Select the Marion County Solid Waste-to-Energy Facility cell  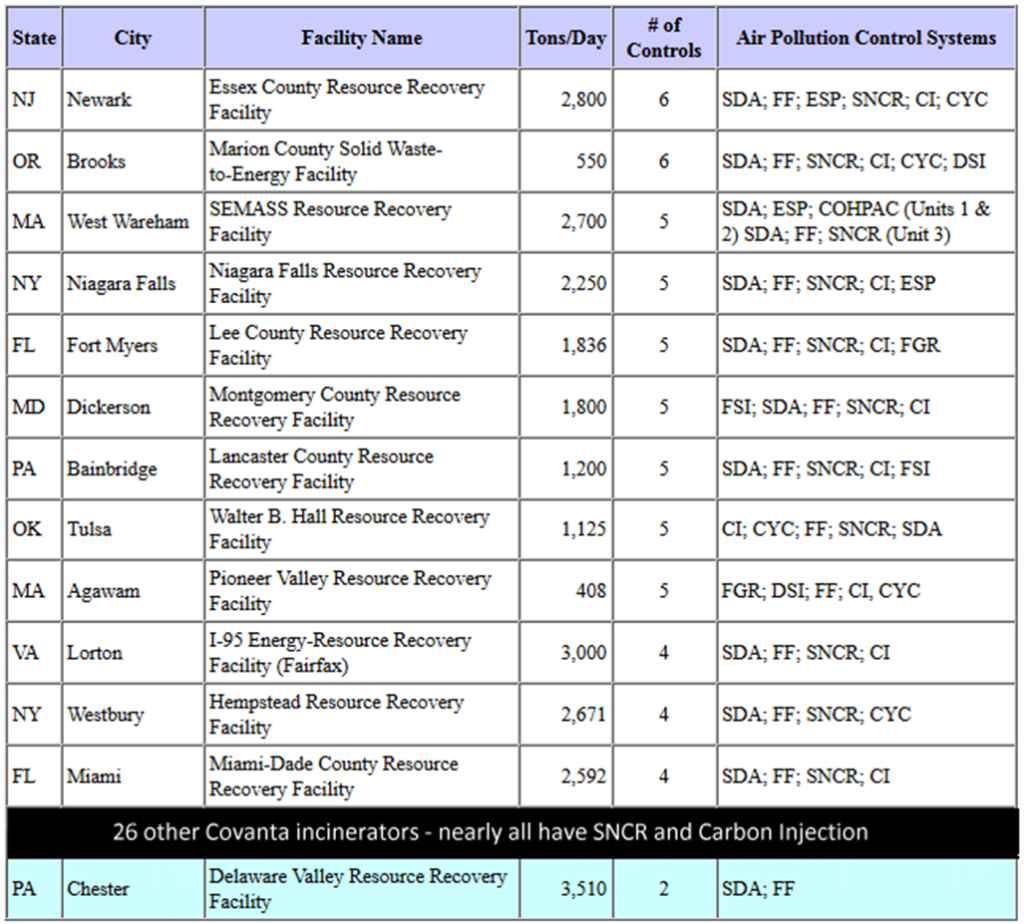(325, 161)
